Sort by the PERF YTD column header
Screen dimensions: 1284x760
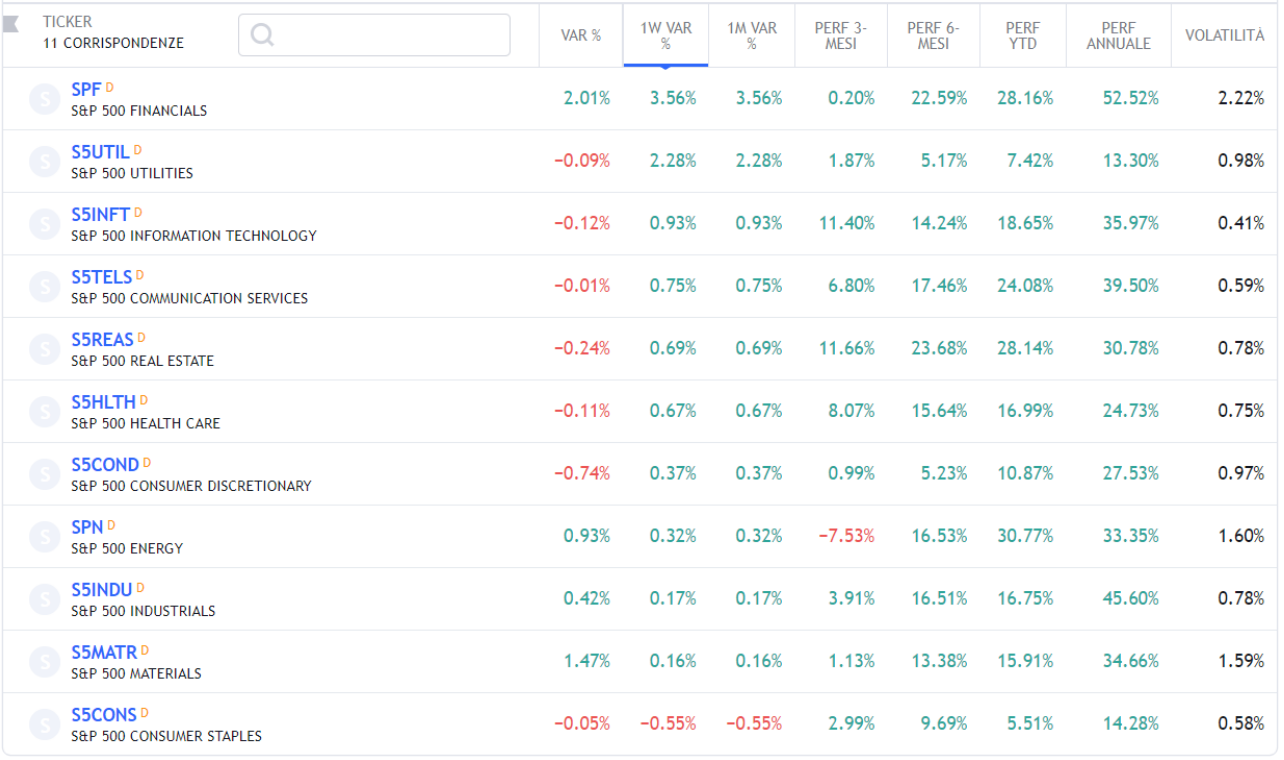coord(1022,35)
